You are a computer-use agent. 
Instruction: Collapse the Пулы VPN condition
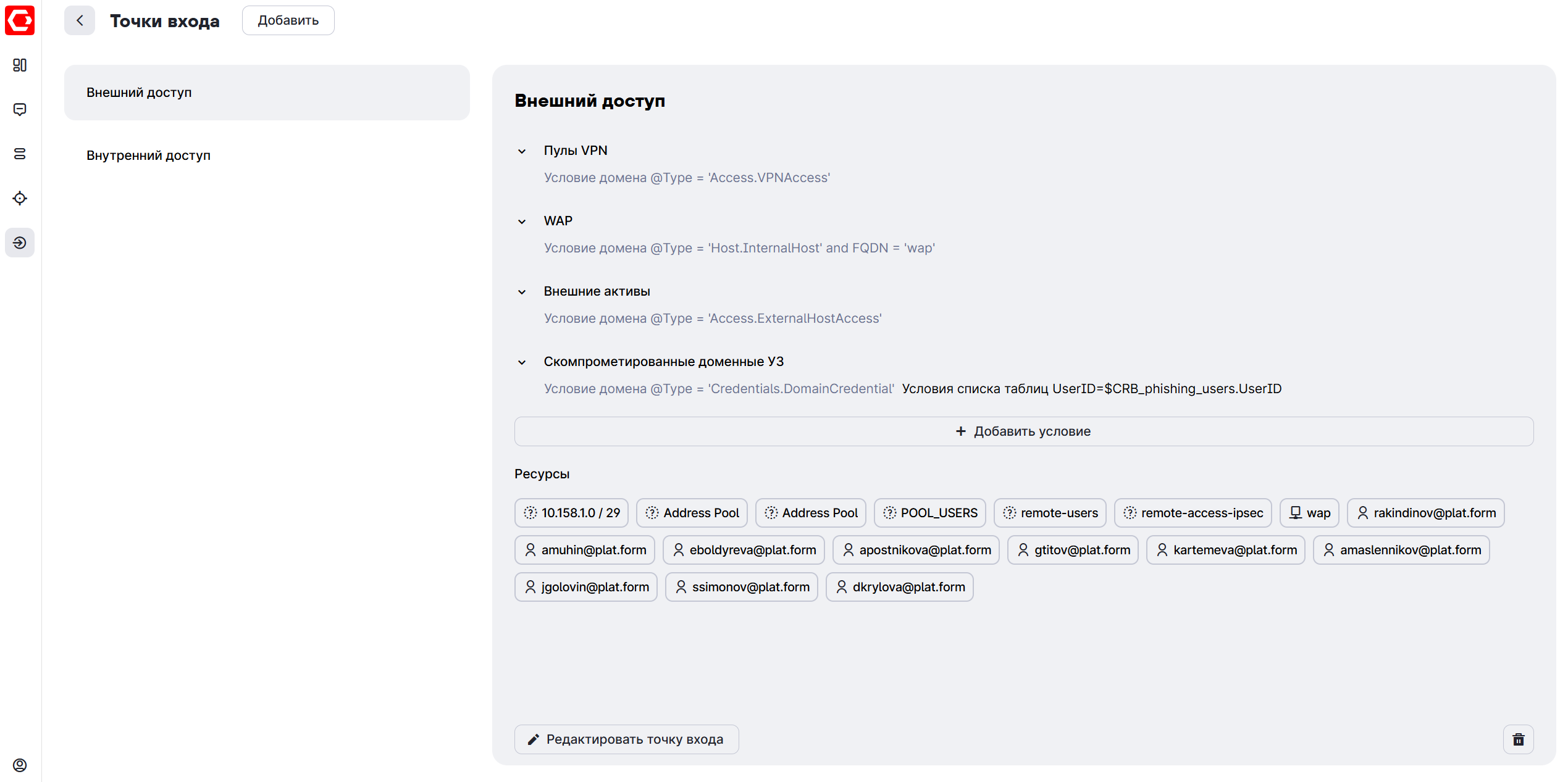pos(522,151)
